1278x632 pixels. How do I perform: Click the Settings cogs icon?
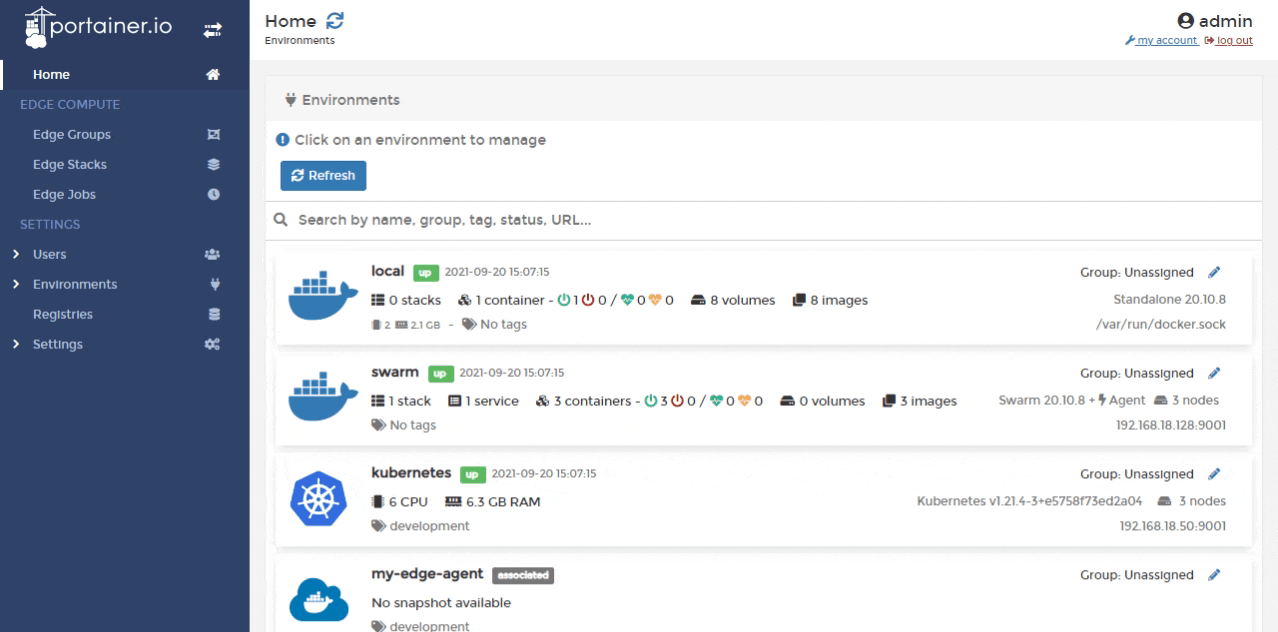pos(212,344)
